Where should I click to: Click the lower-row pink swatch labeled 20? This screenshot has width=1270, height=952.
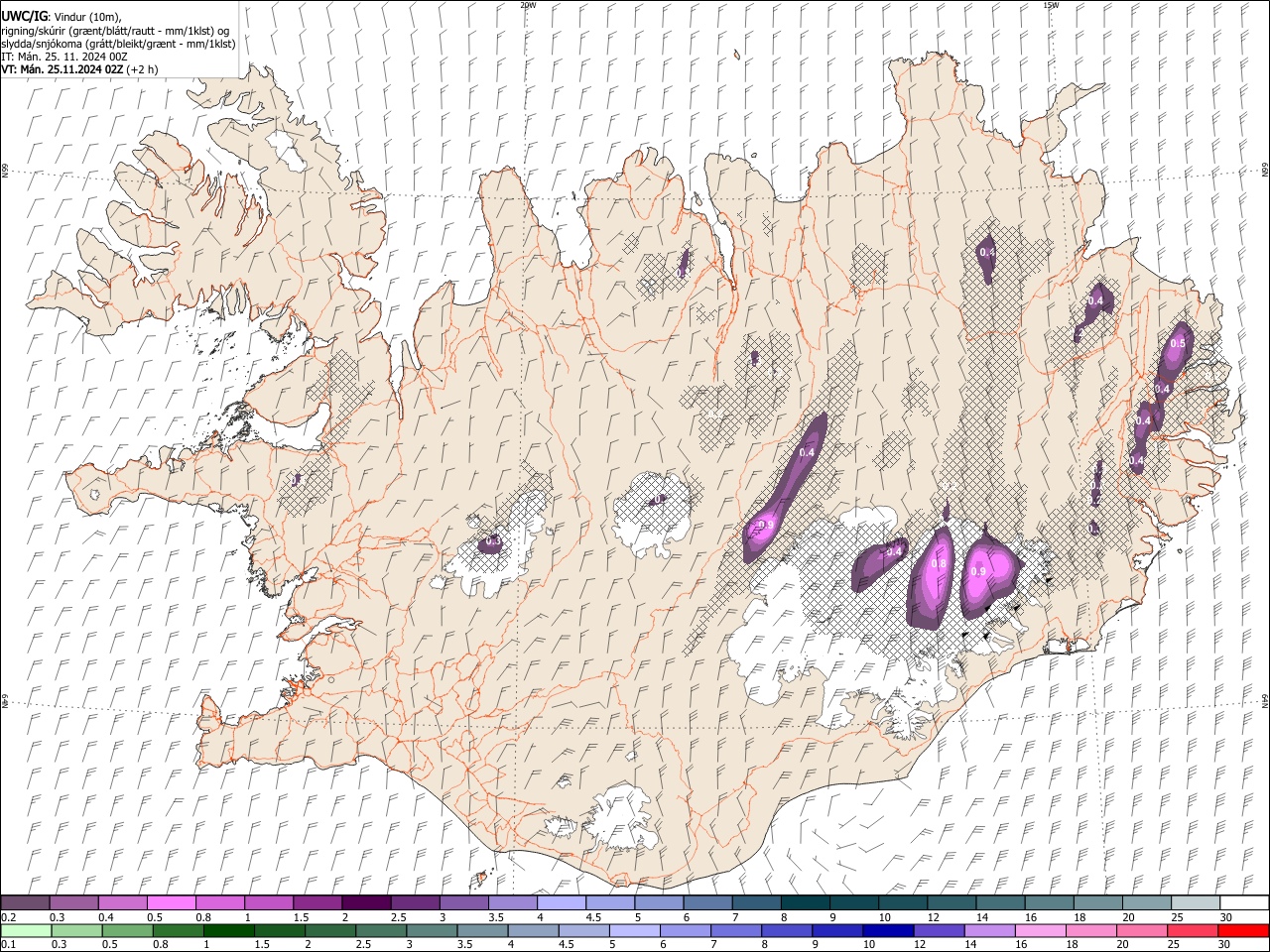coord(1141,930)
